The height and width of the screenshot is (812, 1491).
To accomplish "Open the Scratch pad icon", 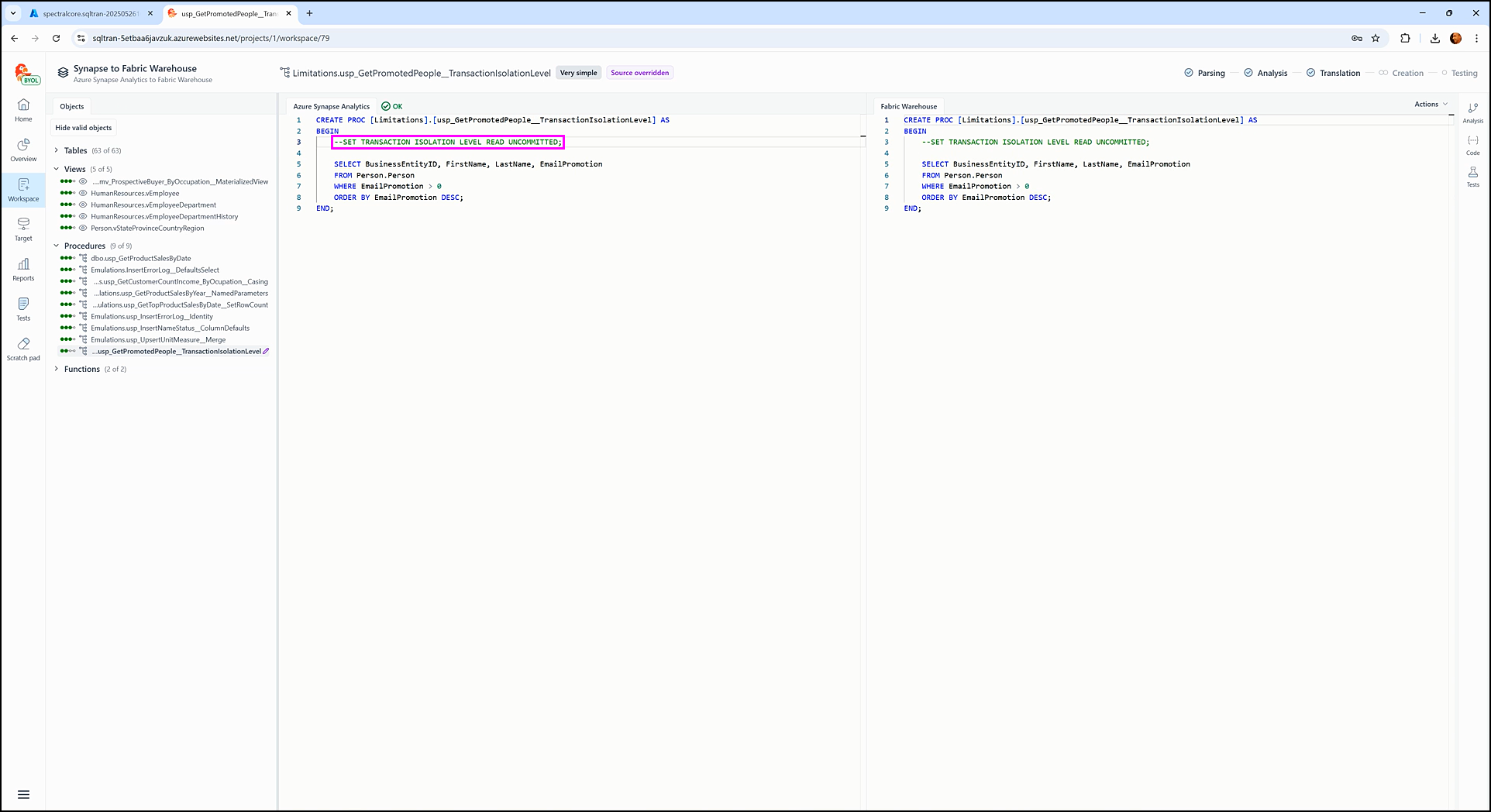I will (x=23, y=349).
